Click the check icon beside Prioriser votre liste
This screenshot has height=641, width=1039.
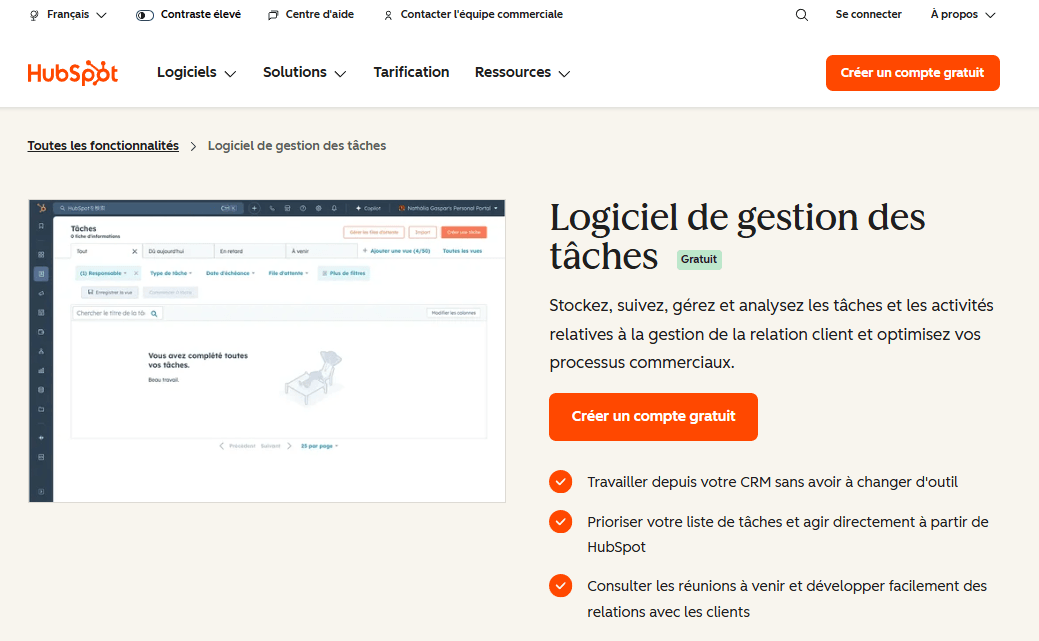coord(561,522)
